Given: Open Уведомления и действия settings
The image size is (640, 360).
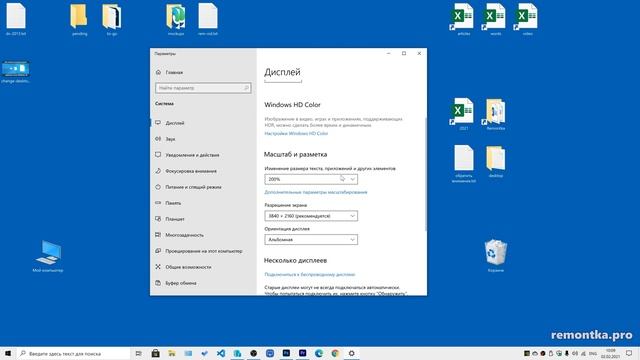Looking at the screenshot, I should click(192, 155).
